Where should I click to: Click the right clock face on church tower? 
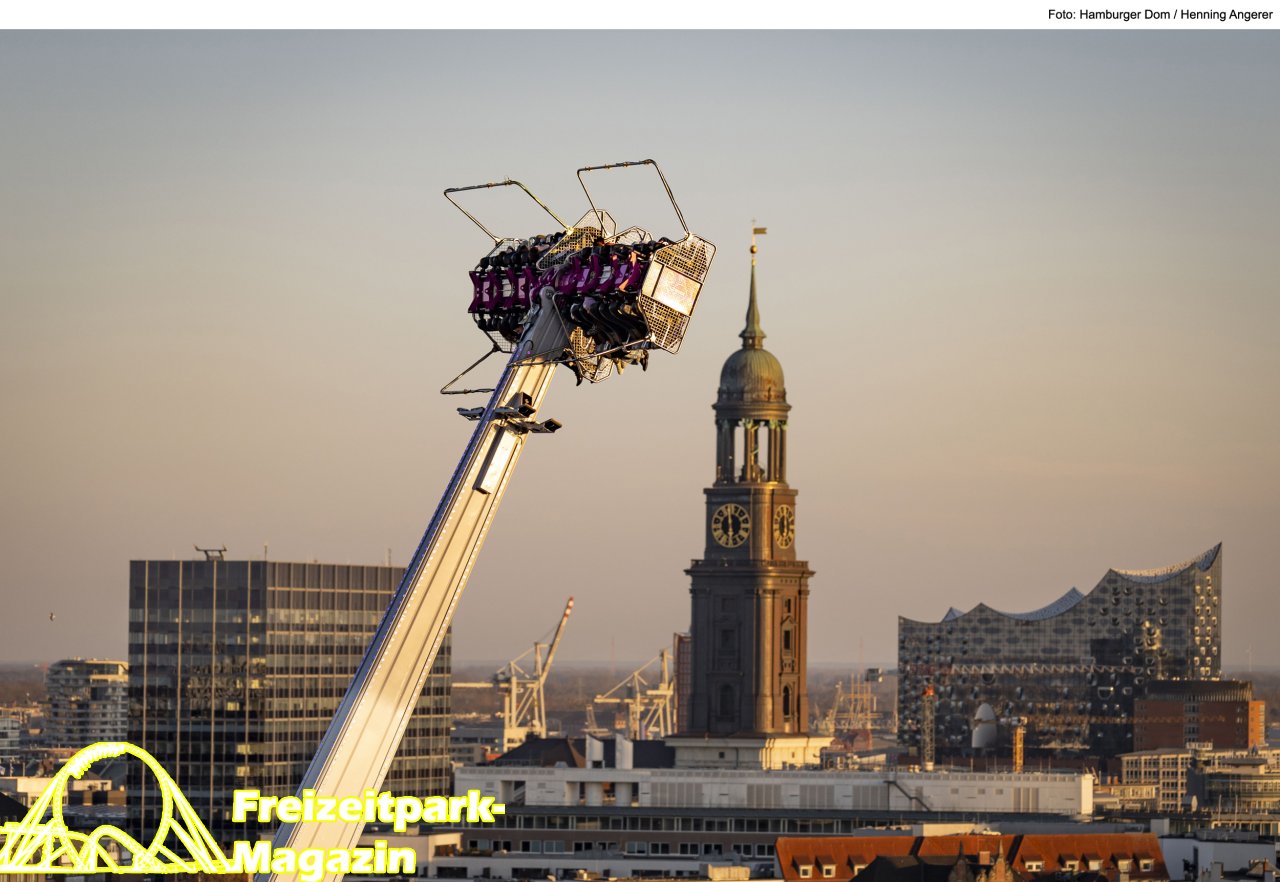click(x=783, y=525)
